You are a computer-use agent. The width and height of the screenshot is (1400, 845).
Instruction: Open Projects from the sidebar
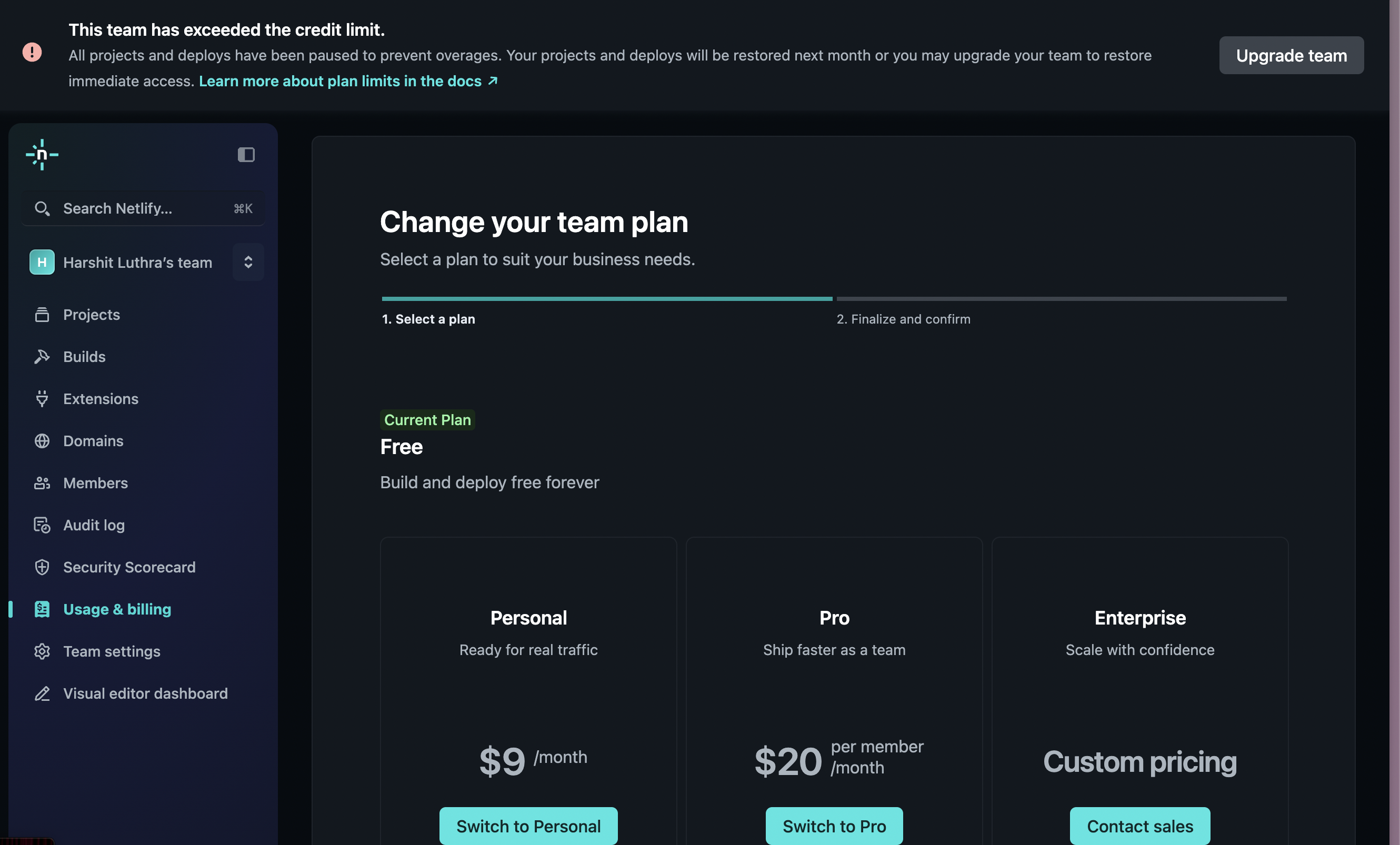(x=91, y=314)
